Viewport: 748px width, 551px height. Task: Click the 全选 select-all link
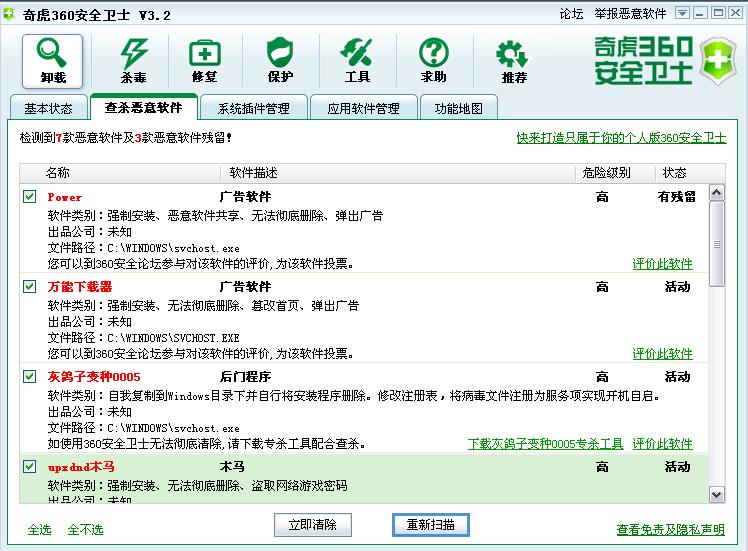coord(39,529)
